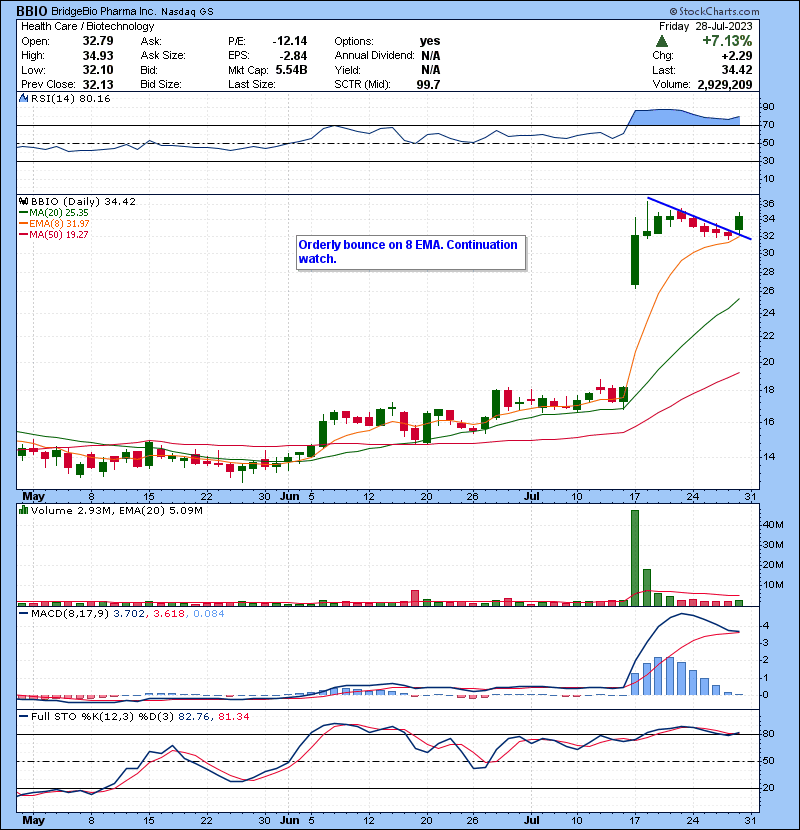Click the EPS value -2.84
800x830 pixels.
pyautogui.click(x=293, y=56)
